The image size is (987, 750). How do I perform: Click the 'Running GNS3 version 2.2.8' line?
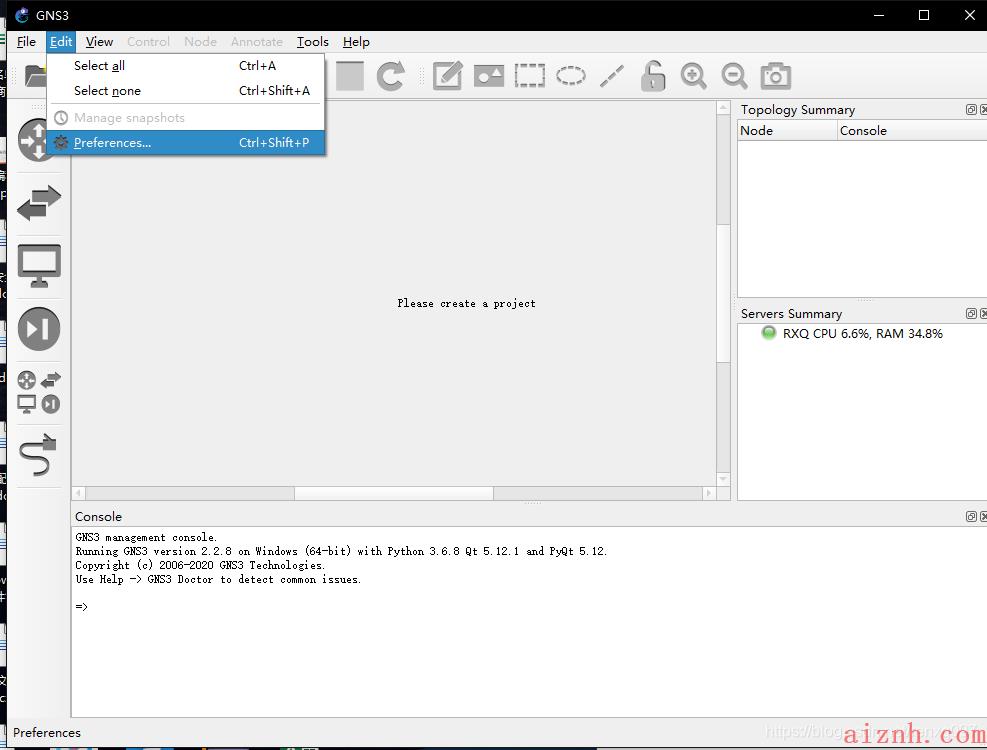[x=341, y=551]
